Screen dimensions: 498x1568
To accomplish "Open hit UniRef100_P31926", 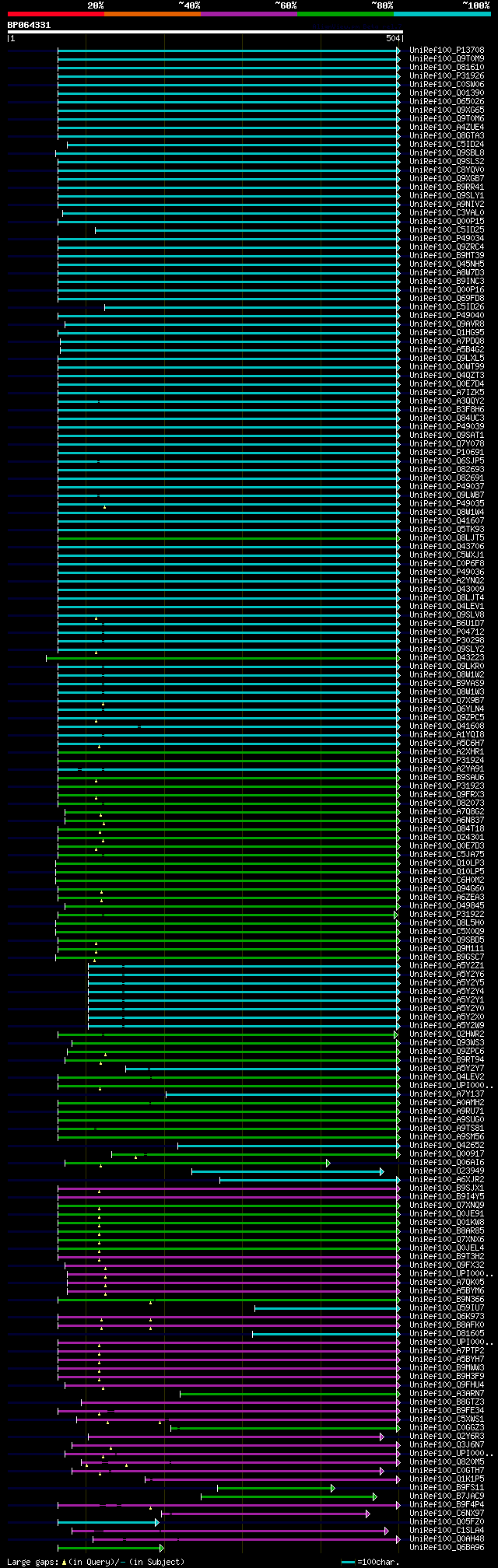I will [x=447, y=76].
